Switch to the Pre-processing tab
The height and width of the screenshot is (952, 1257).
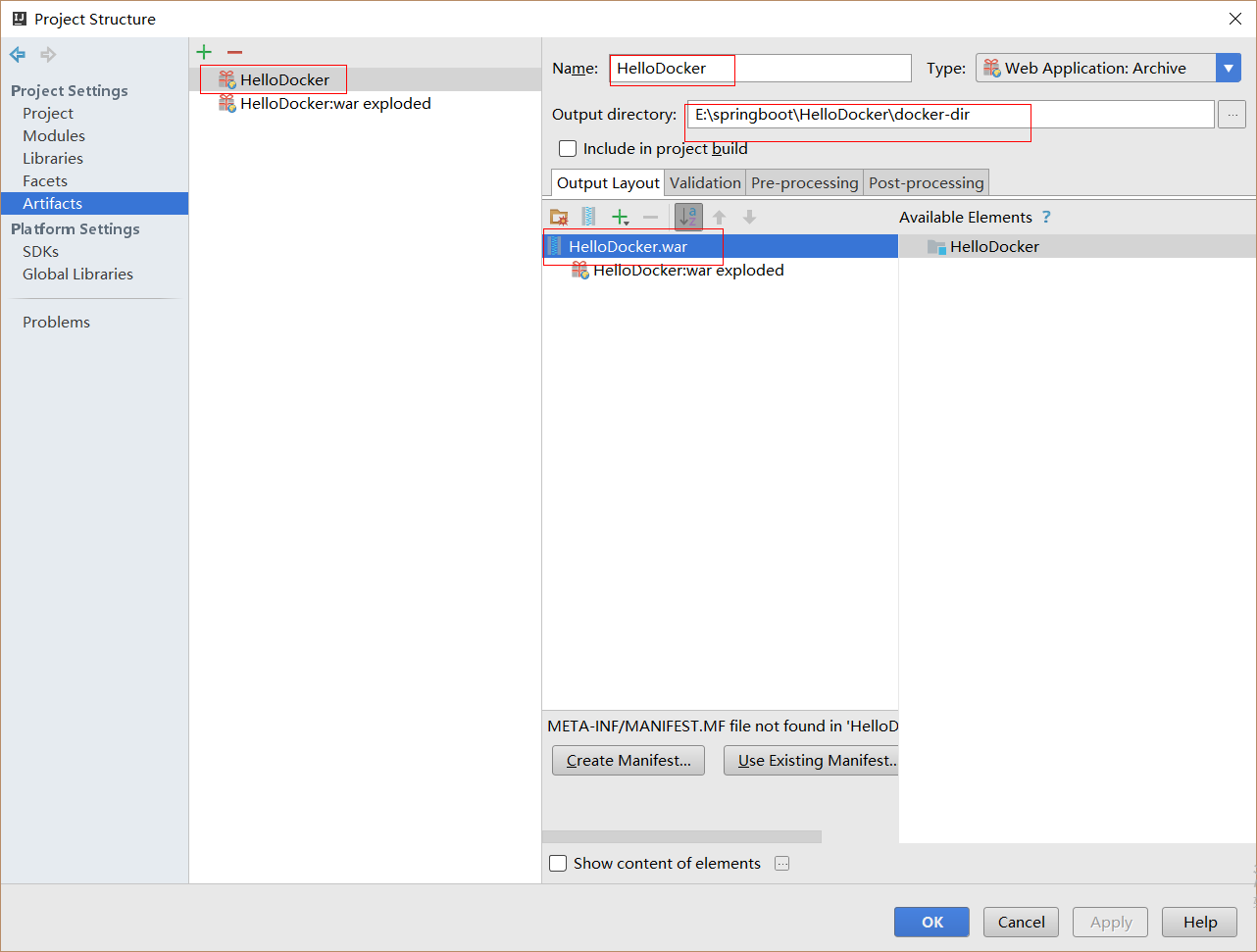tap(805, 182)
